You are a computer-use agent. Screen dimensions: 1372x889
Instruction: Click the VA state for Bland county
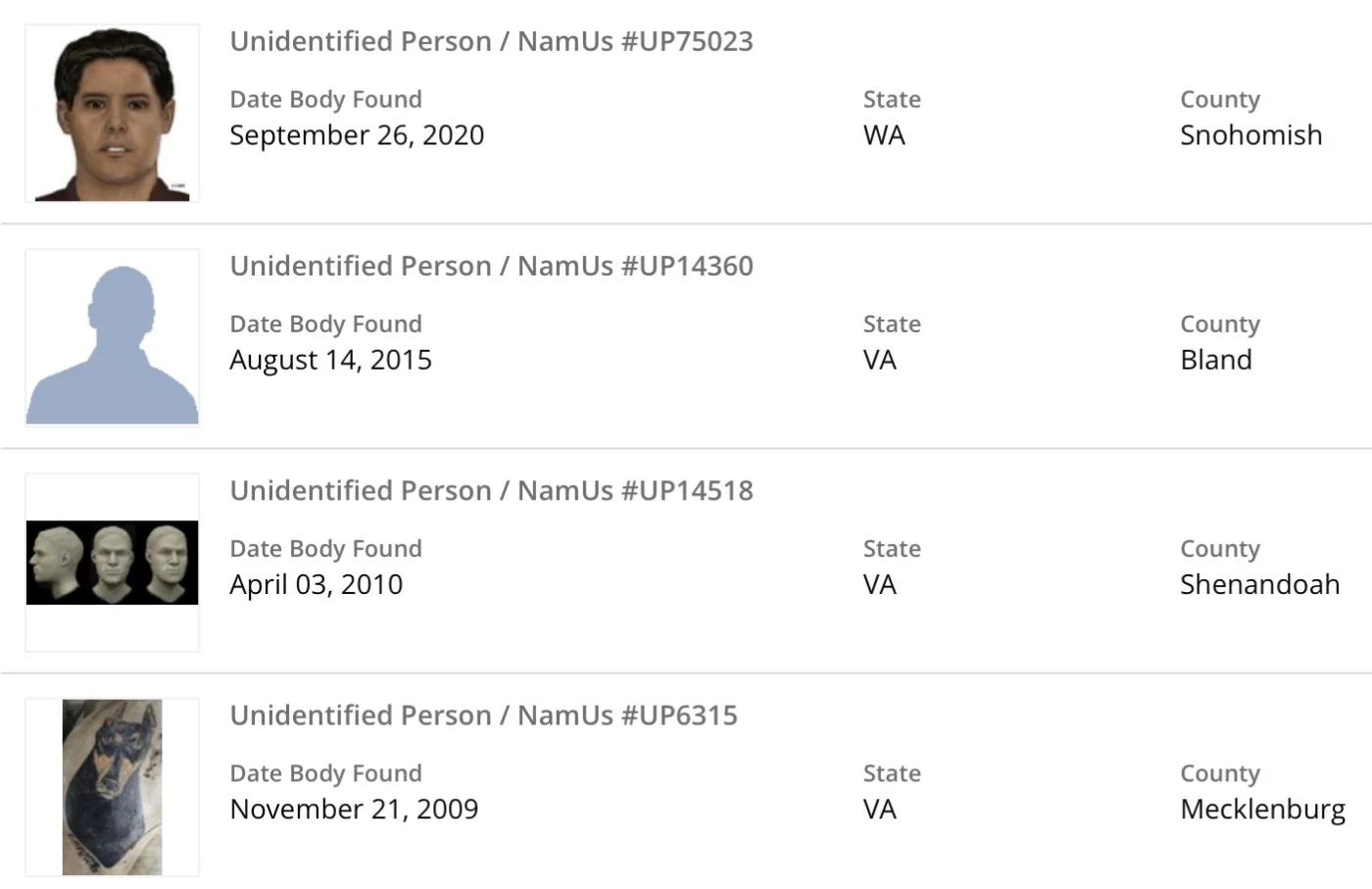(x=879, y=360)
